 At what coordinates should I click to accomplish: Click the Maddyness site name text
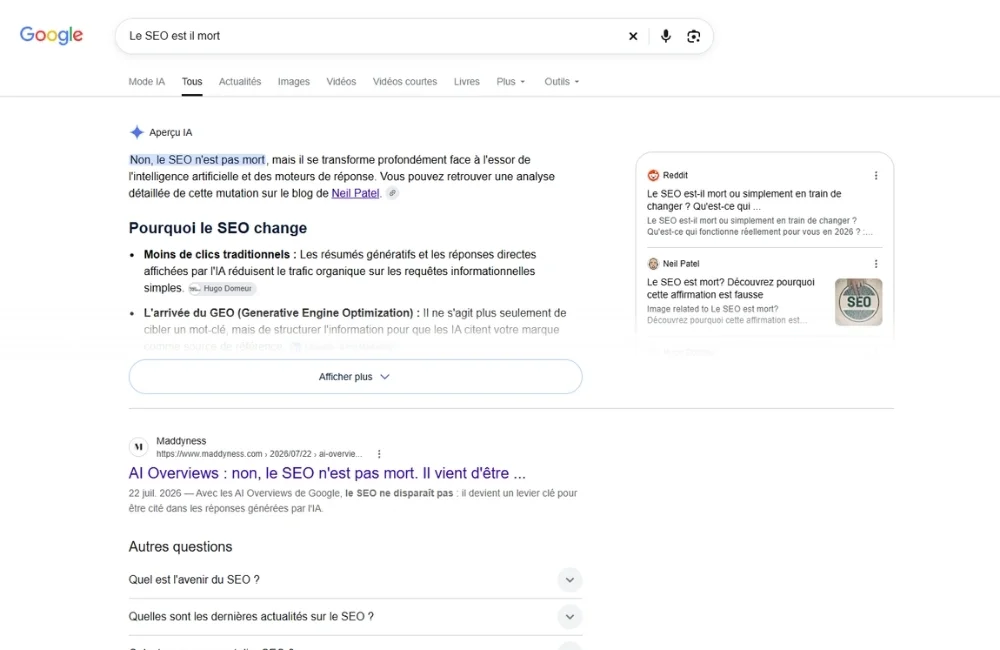point(181,441)
